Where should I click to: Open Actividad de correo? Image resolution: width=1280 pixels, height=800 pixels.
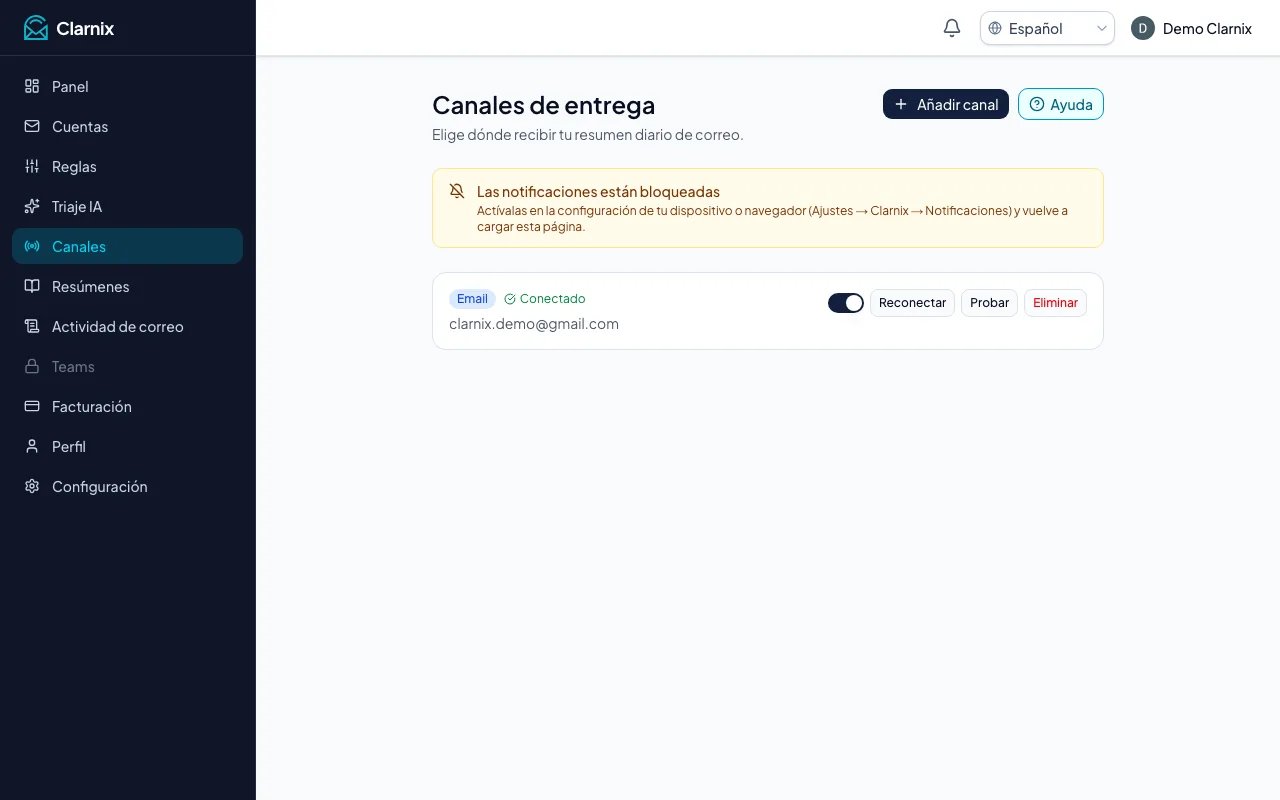tap(127, 326)
